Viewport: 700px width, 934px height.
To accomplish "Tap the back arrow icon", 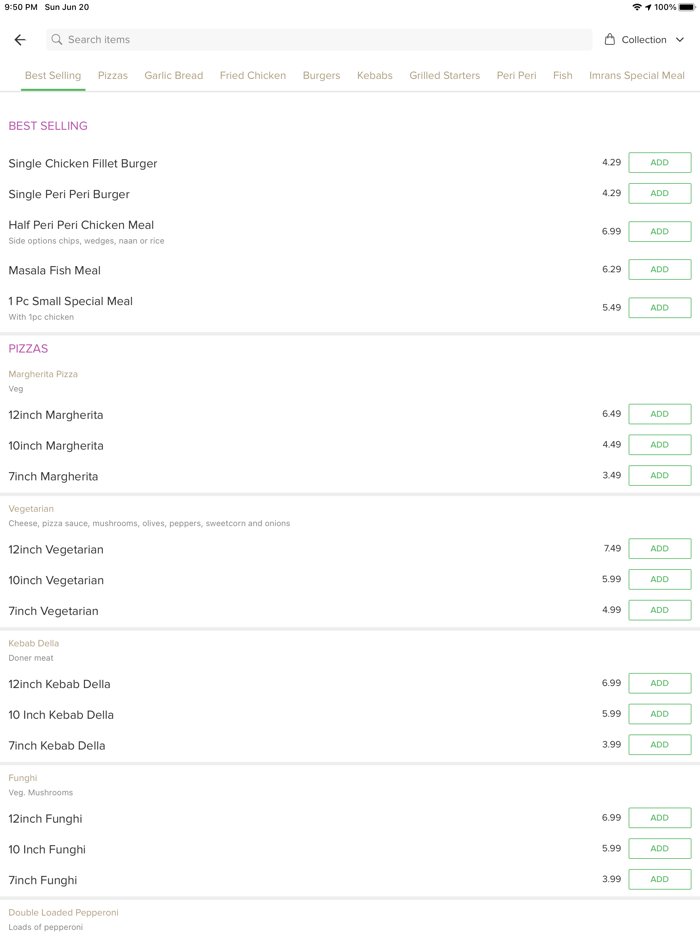I will (x=20, y=40).
